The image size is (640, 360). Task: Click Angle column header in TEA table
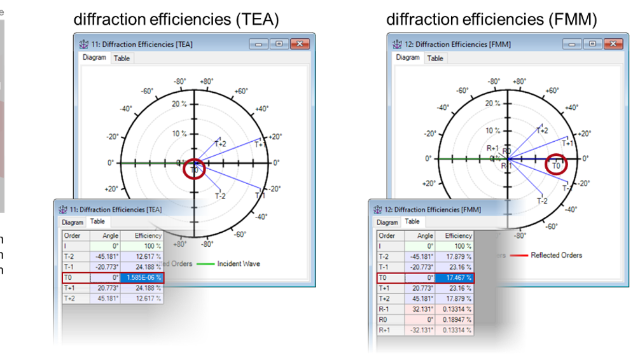105,236
